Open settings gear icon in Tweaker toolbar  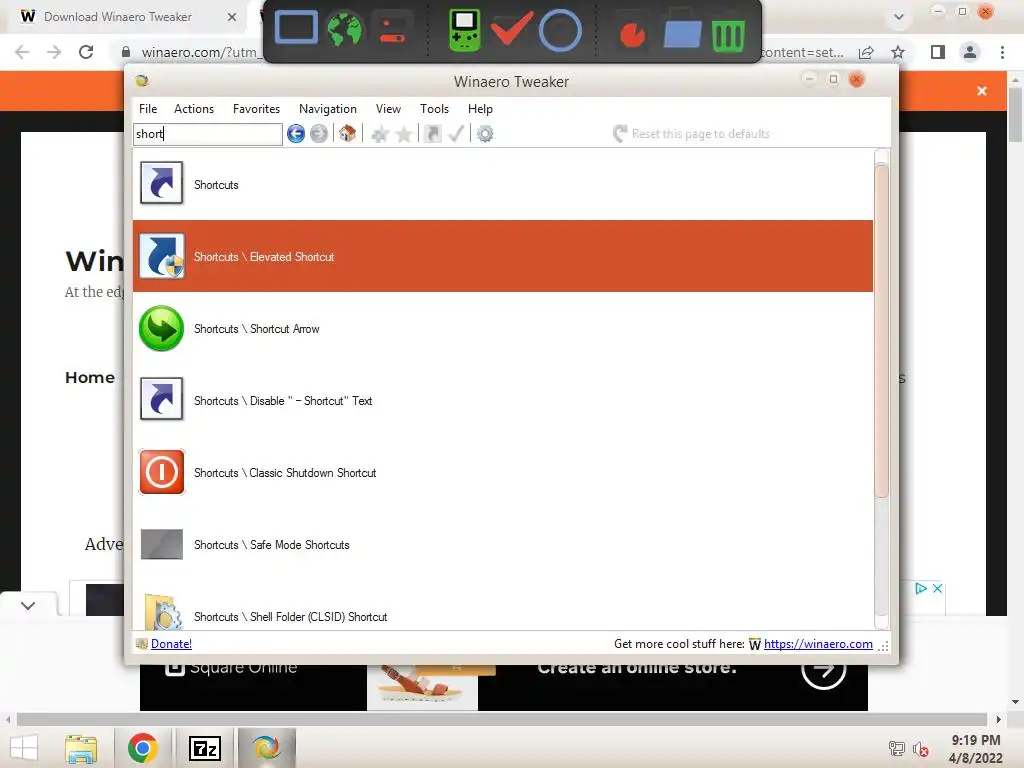[x=485, y=134]
